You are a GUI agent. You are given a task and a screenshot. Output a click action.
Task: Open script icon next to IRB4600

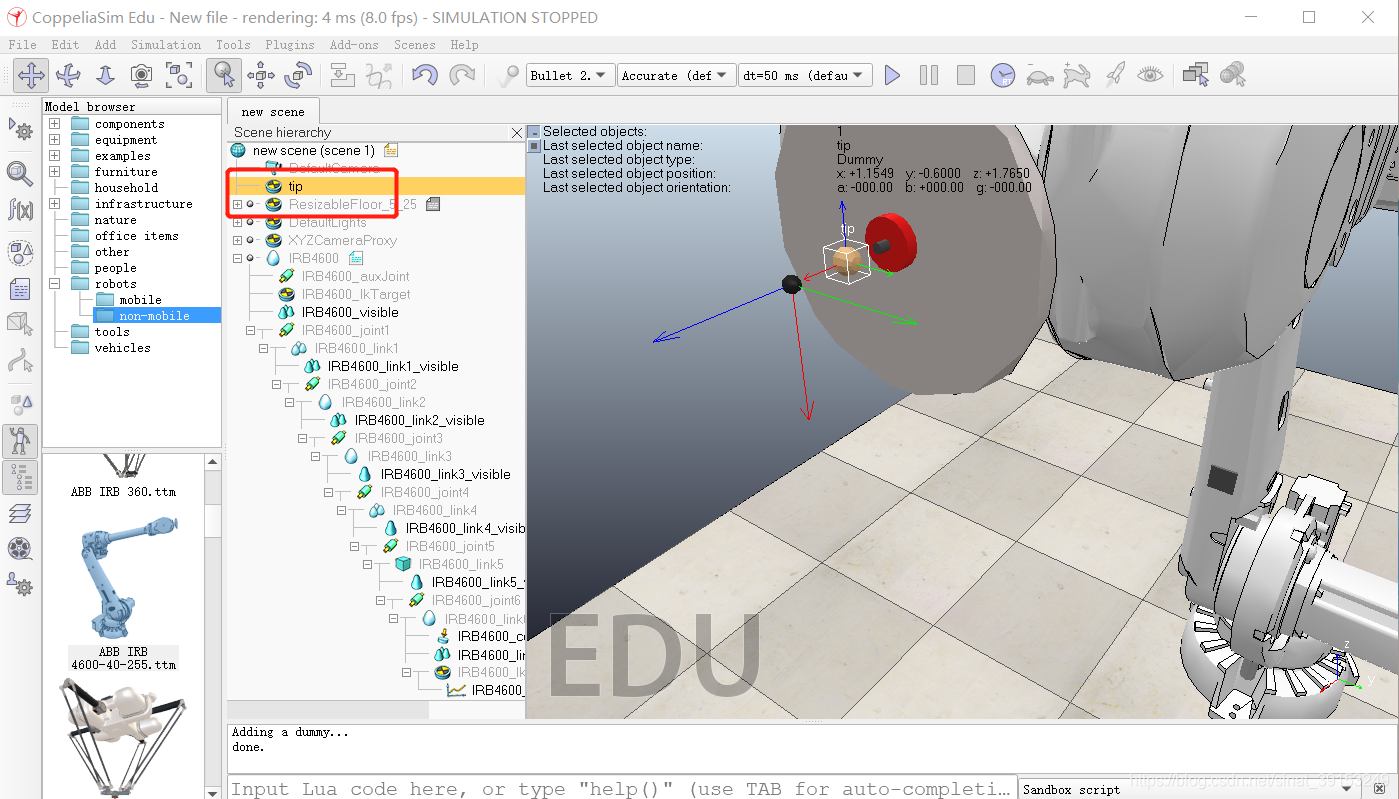point(356,258)
